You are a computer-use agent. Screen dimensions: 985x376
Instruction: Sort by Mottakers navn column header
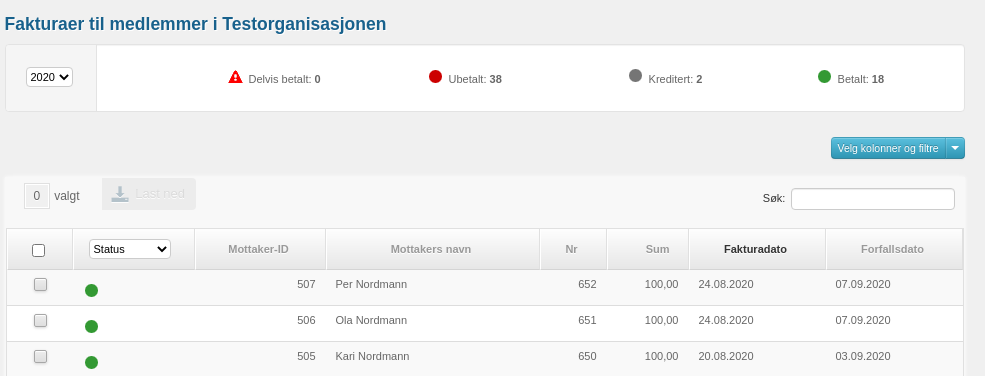pos(431,249)
